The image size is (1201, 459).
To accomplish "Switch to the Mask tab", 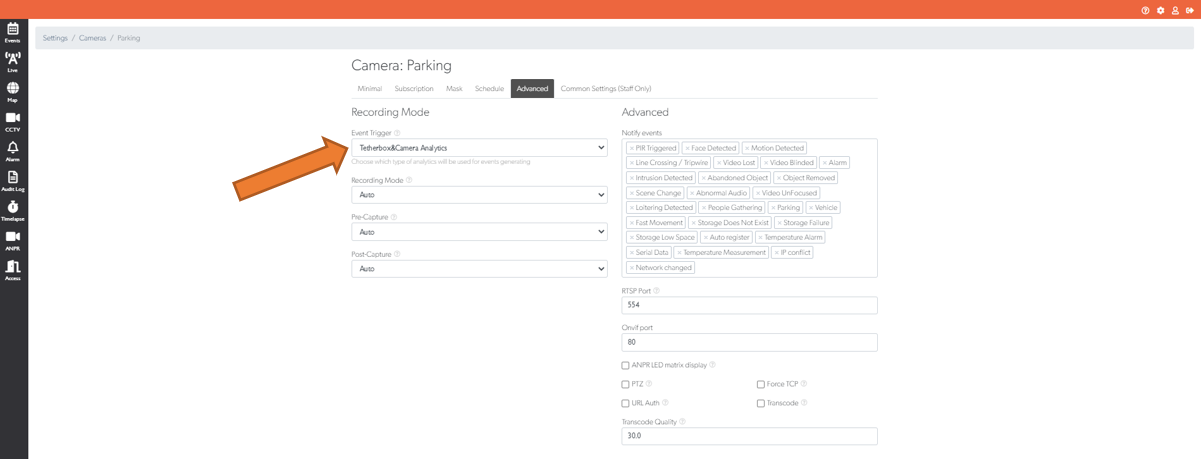I will tap(454, 89).
